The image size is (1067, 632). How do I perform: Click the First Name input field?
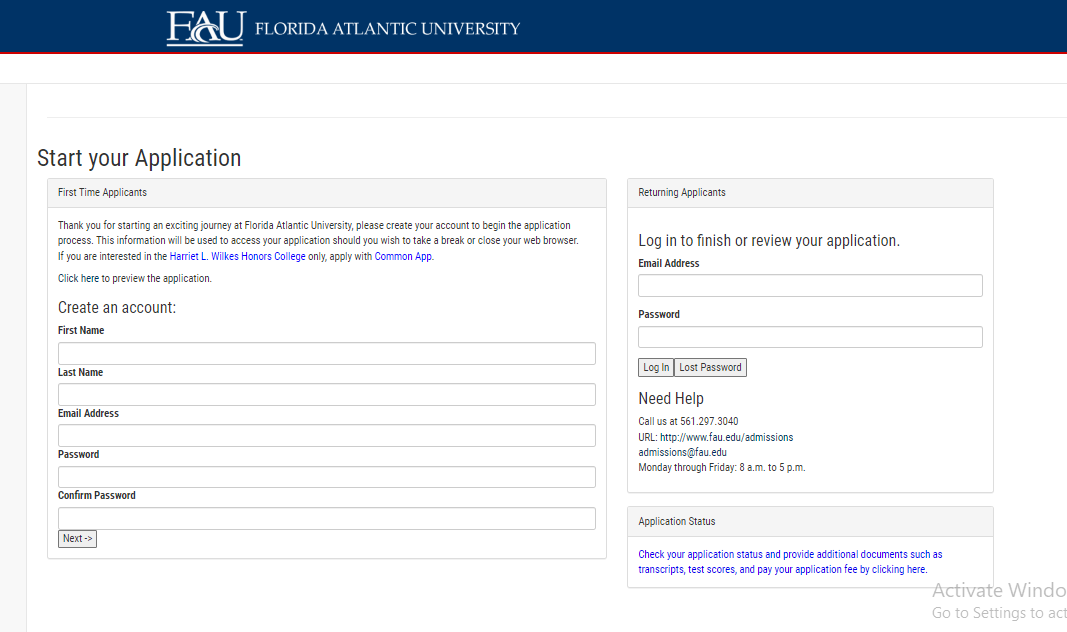[326, 353]
